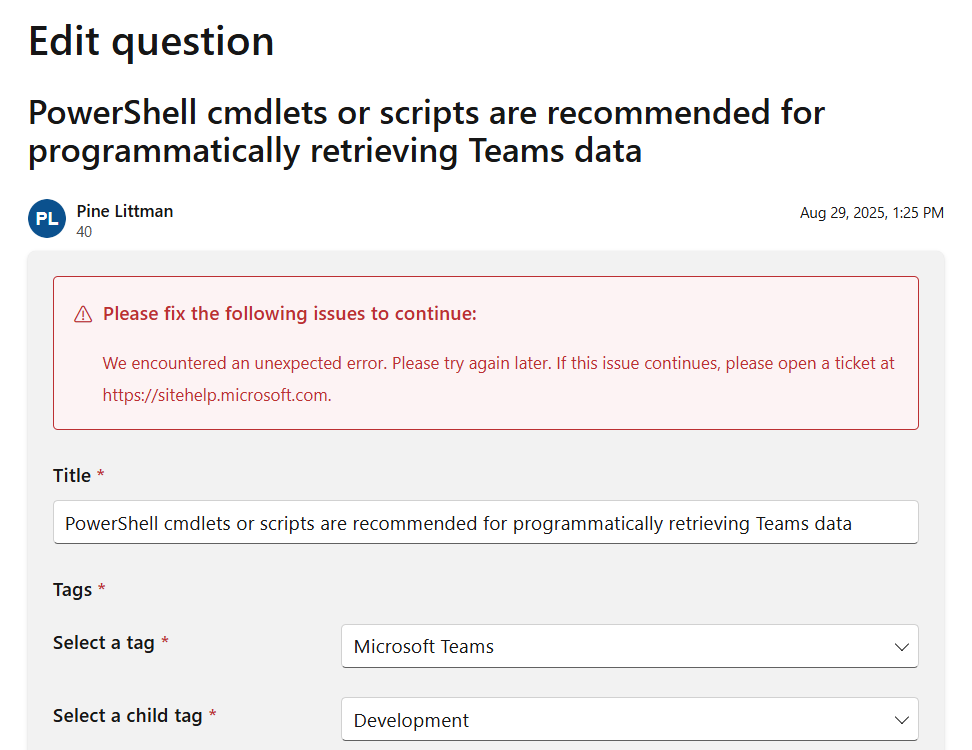Click the chevron arrow of Microsoft Teams dropdown

pos(901,647)
